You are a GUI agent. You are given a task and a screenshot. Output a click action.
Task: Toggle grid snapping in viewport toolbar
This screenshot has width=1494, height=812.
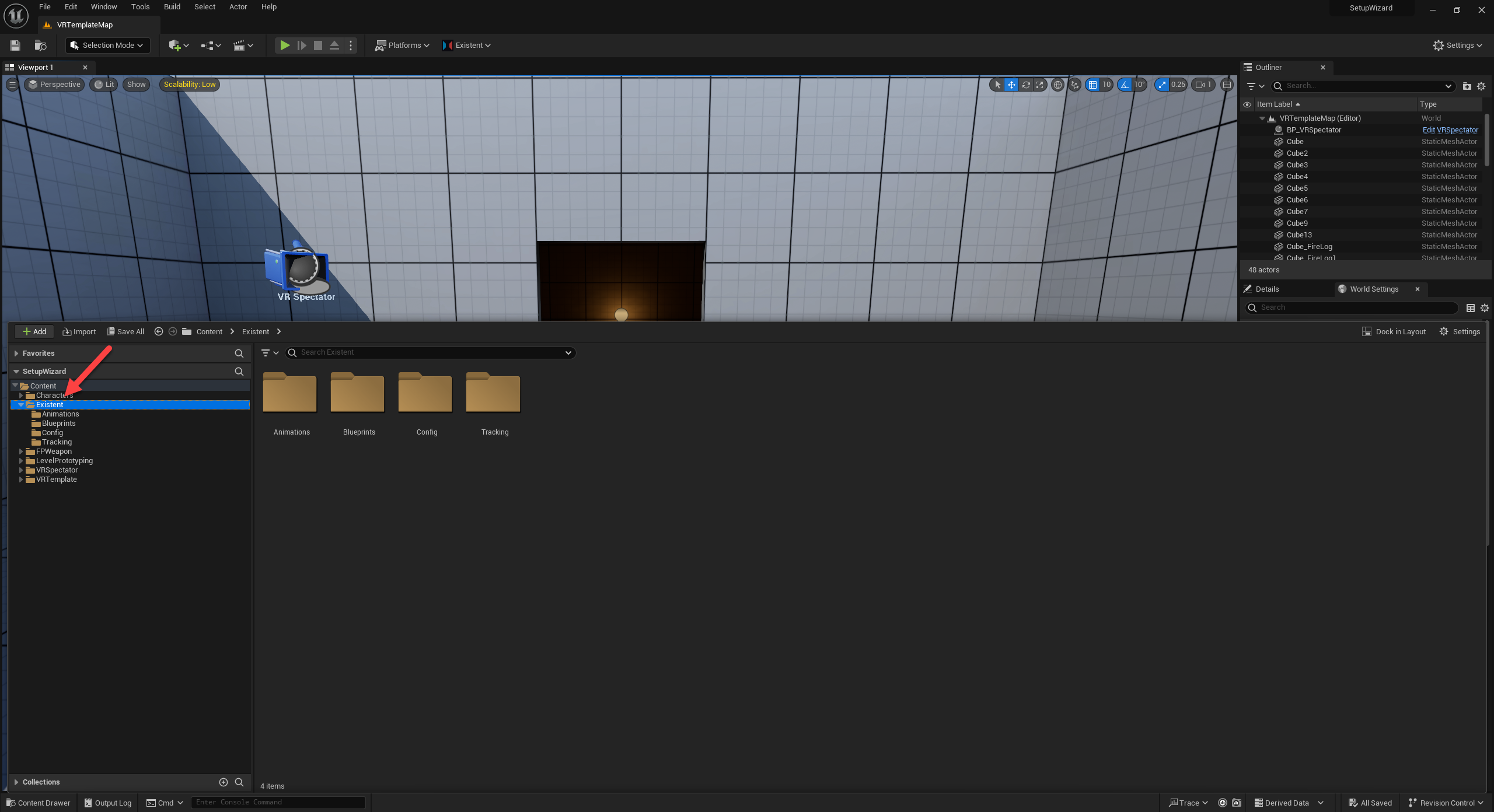point(1092,85)
